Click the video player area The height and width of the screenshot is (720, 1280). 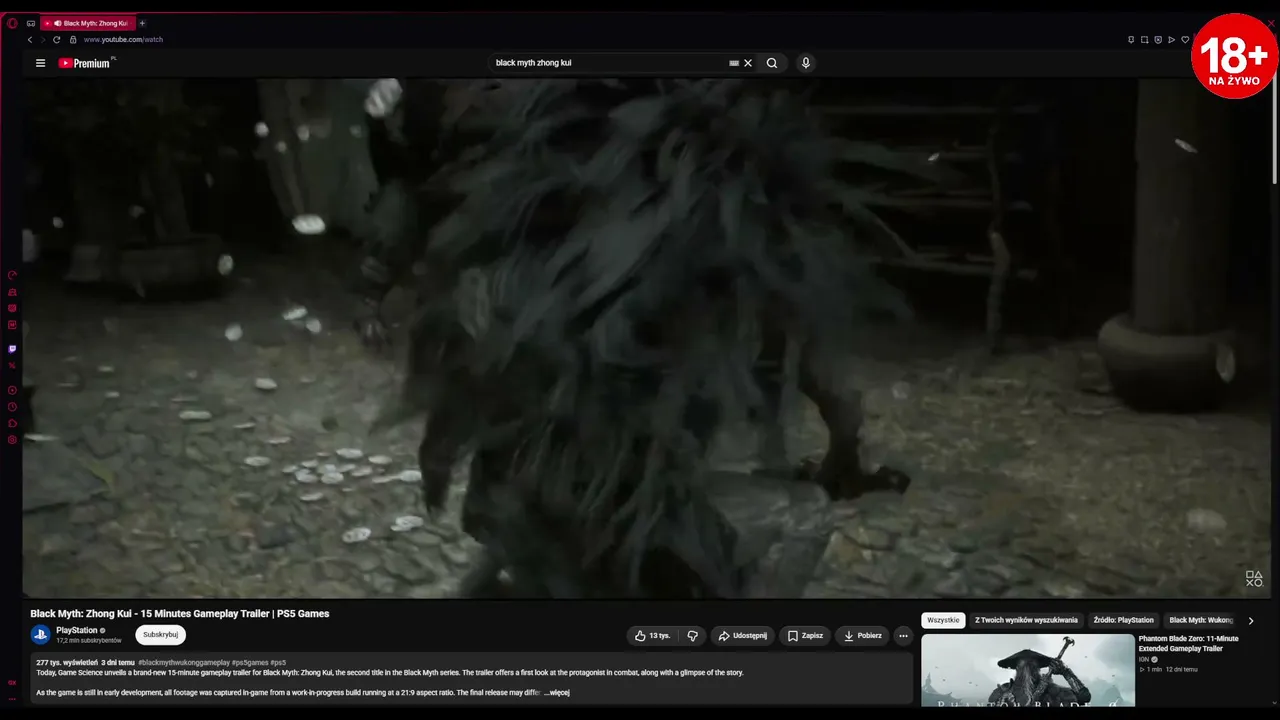pyautogui.click(x=646, y=338)
